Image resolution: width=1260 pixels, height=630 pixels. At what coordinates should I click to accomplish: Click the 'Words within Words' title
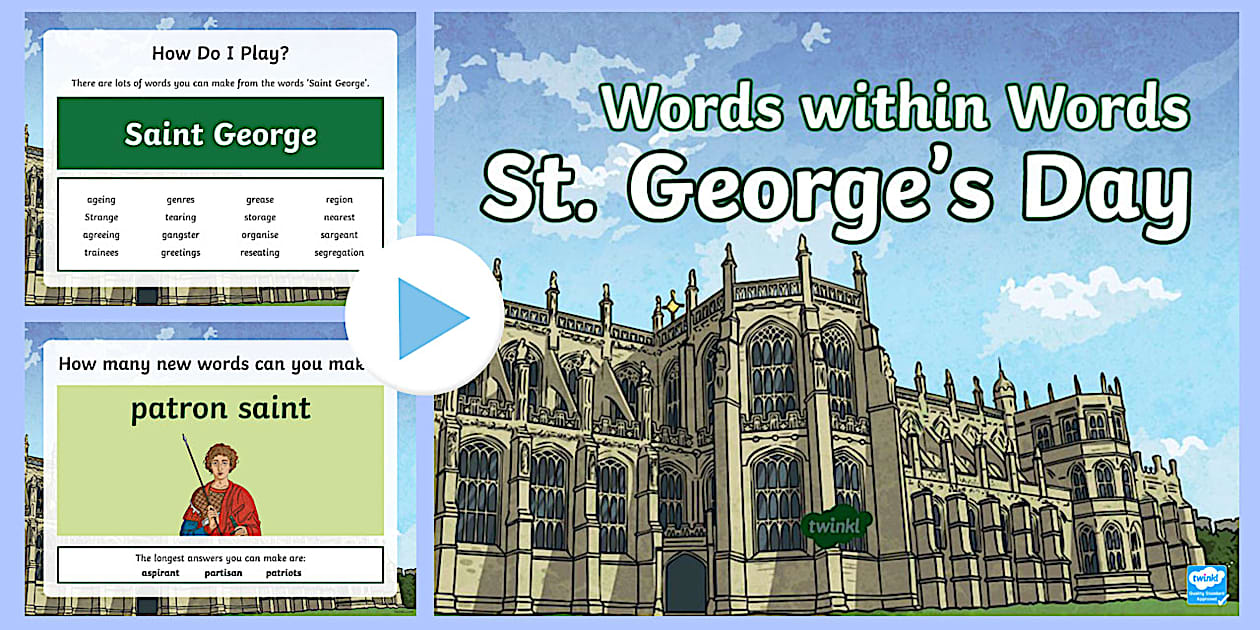tap(895, 107)
